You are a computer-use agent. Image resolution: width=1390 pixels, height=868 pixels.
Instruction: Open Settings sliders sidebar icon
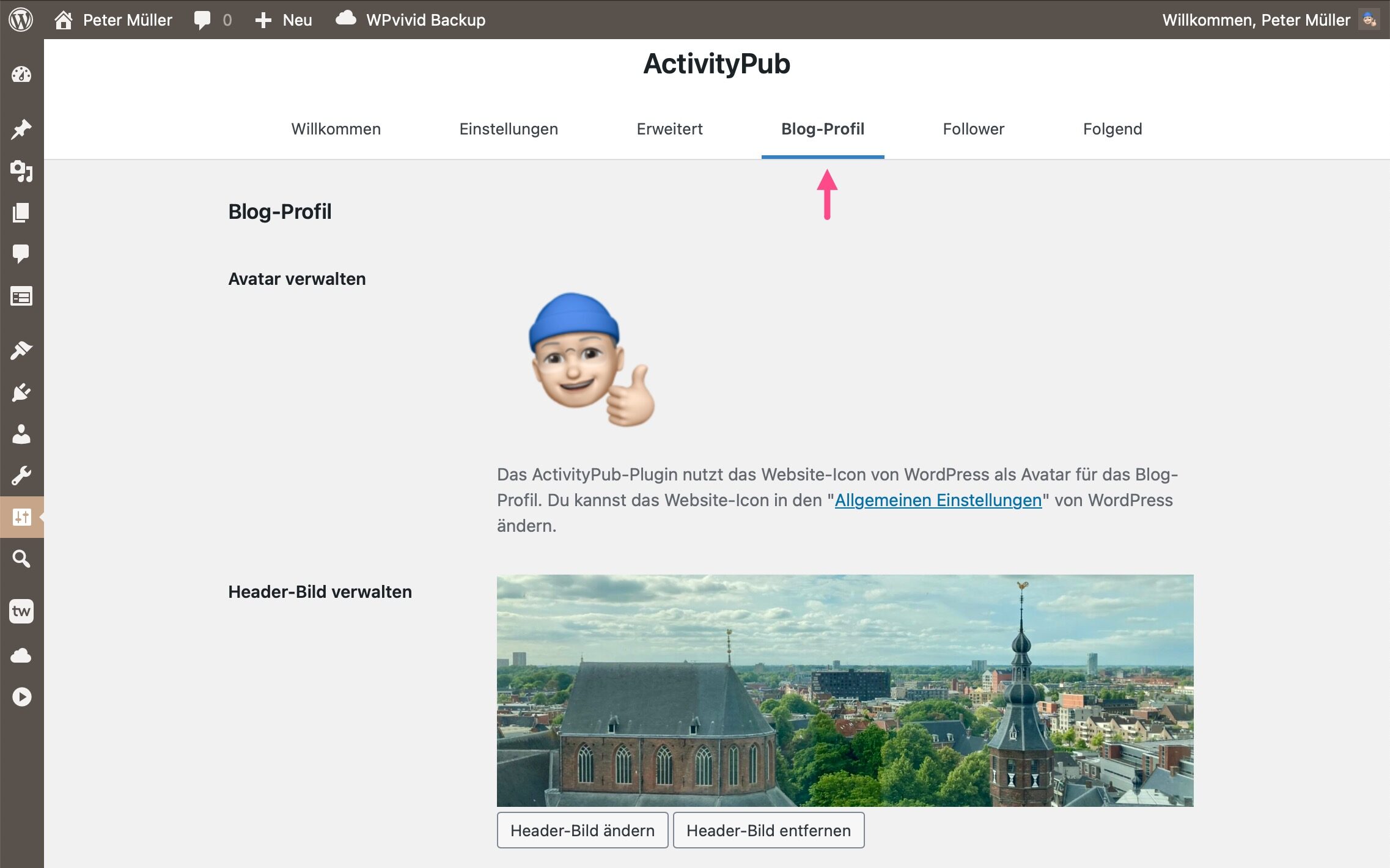click(x=21, y=517)
